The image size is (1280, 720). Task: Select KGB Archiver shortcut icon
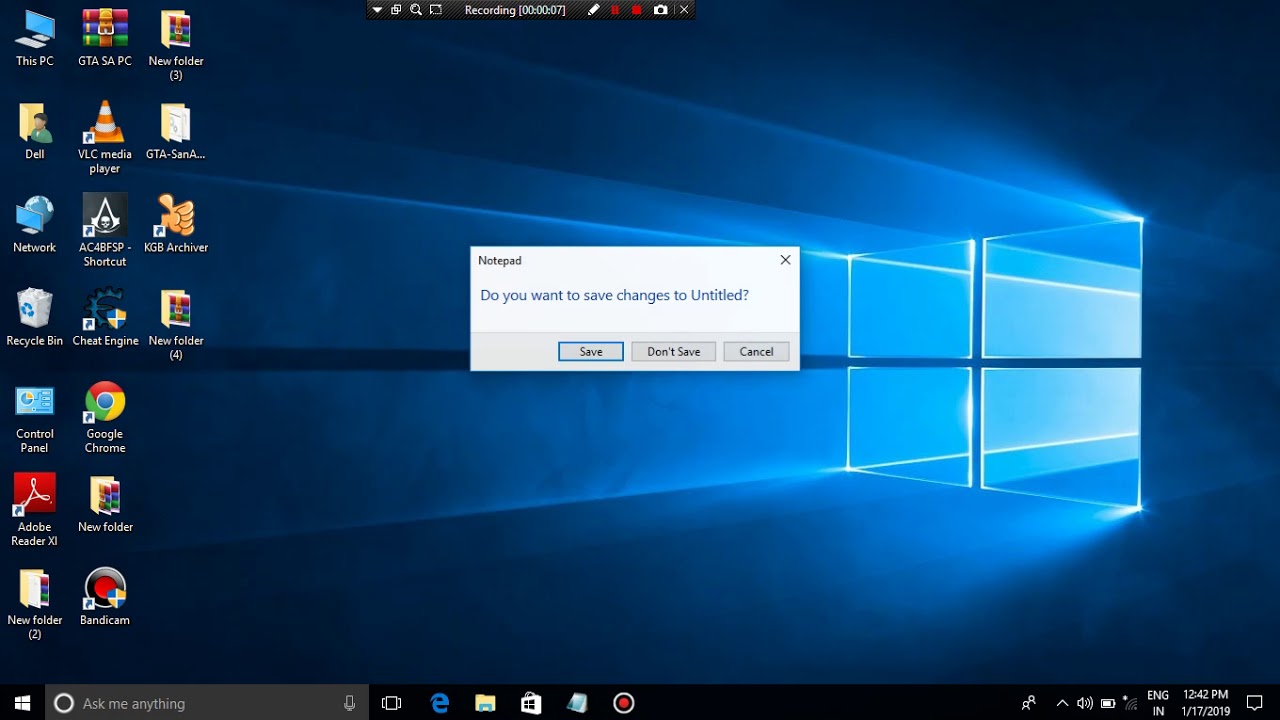point(176,224)
